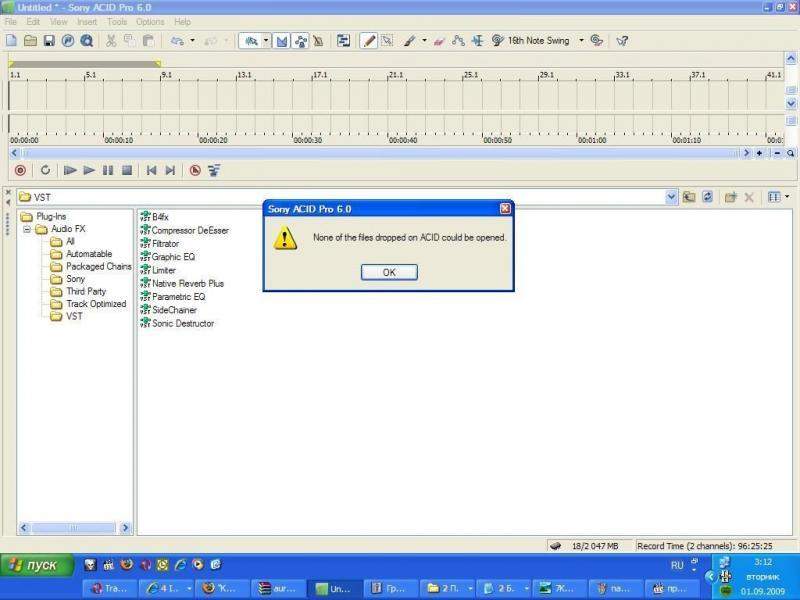Click the Refresh icon in Plug-In Manager
Viewport: 800px width, 600px height.
point(708,197)
